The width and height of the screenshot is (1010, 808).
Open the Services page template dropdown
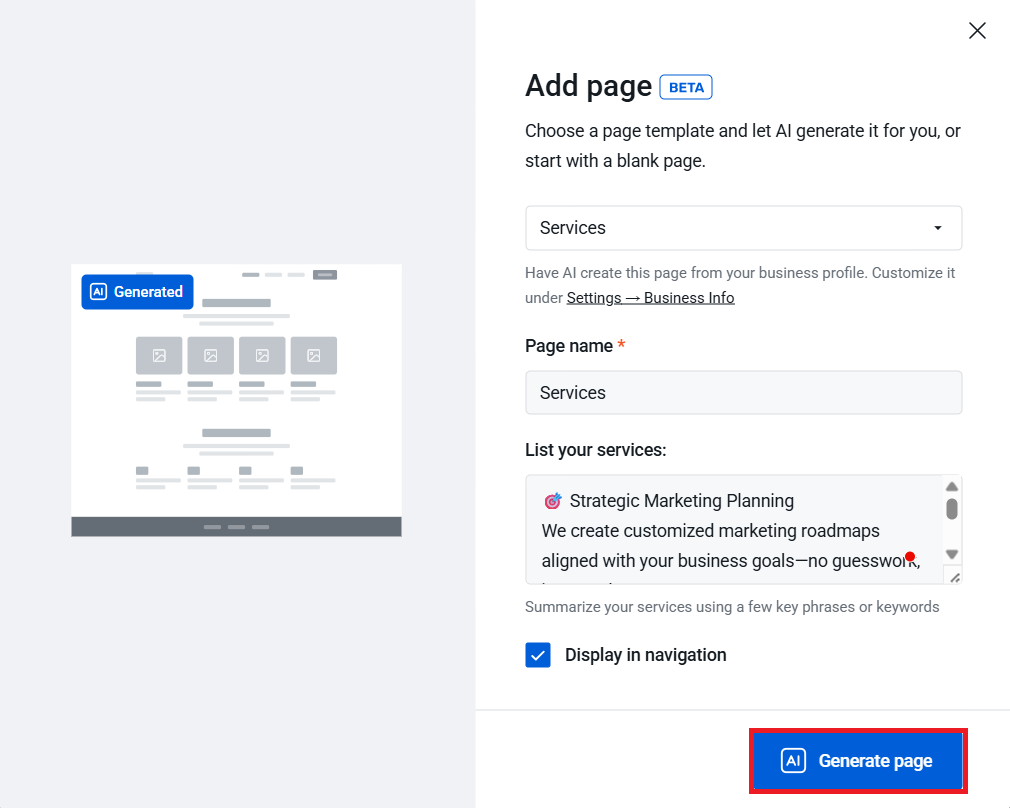tap(743, 228)
